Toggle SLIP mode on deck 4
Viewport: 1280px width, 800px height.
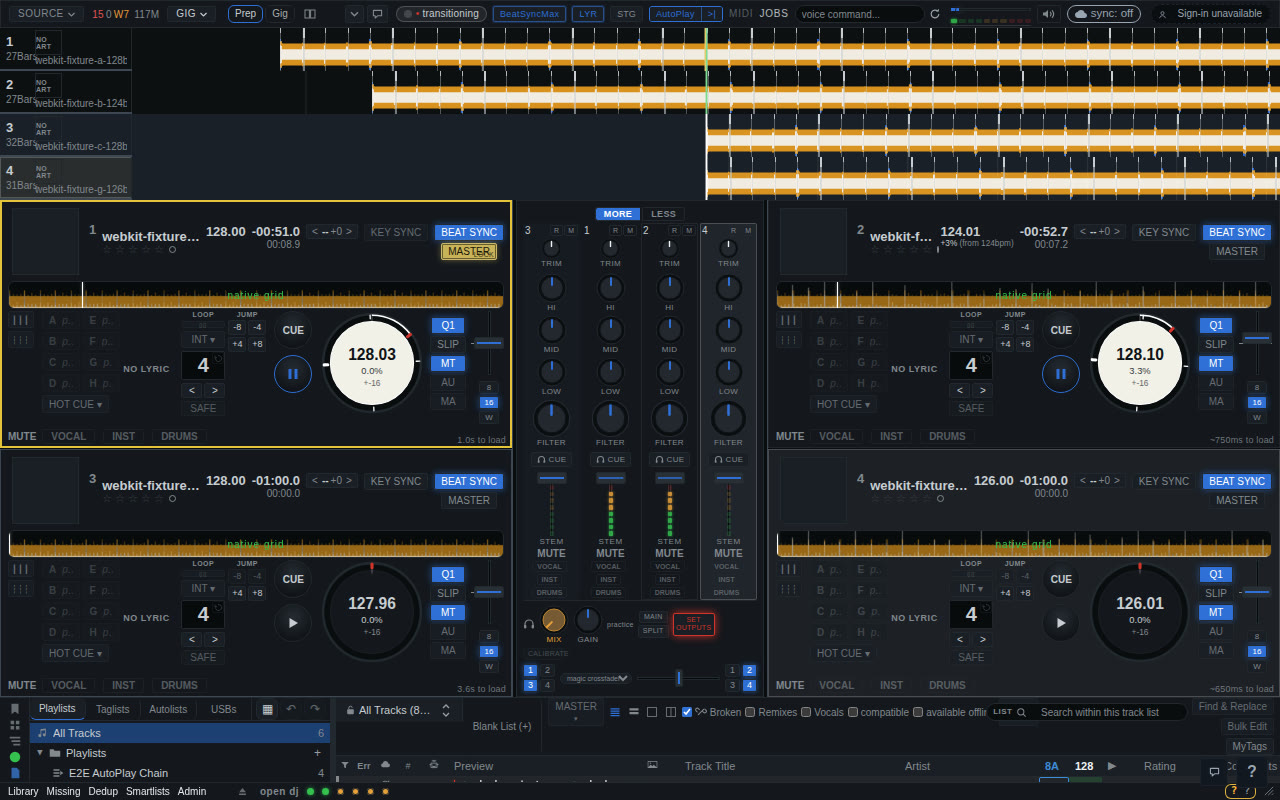tap(1216, 593)
